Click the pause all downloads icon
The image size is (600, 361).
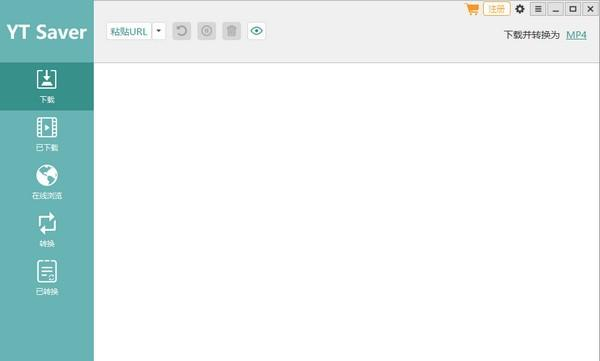pos(207,31)
